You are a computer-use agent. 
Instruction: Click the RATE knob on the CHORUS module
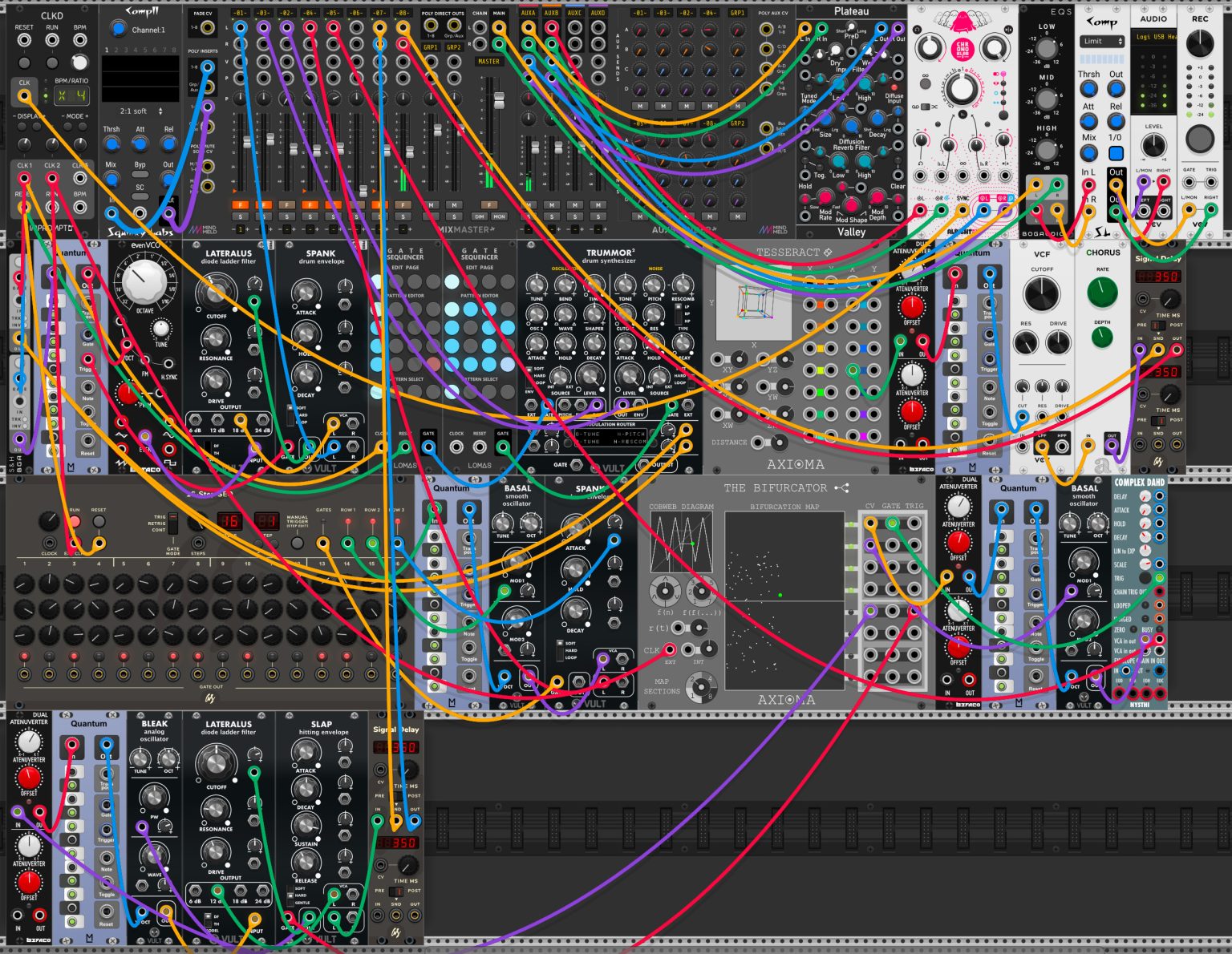click(1103, 292)
